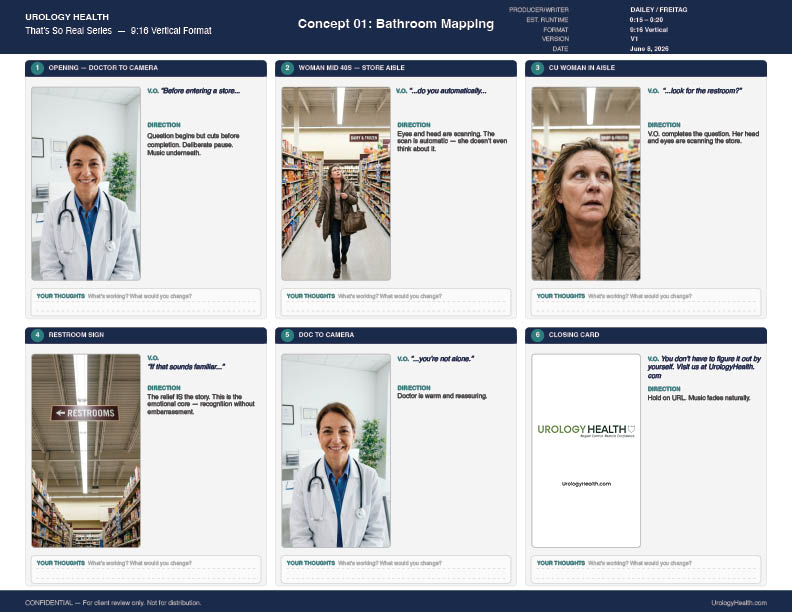The image size is (792, 612).
Task: Click the title 'Concept 01: Bathroom Mapping'
Action: [x=396, y=24]
